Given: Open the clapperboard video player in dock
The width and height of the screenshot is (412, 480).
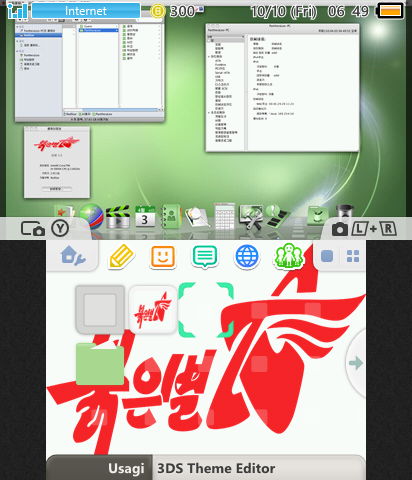Looking at the screenshot, I should click(118, 217).
